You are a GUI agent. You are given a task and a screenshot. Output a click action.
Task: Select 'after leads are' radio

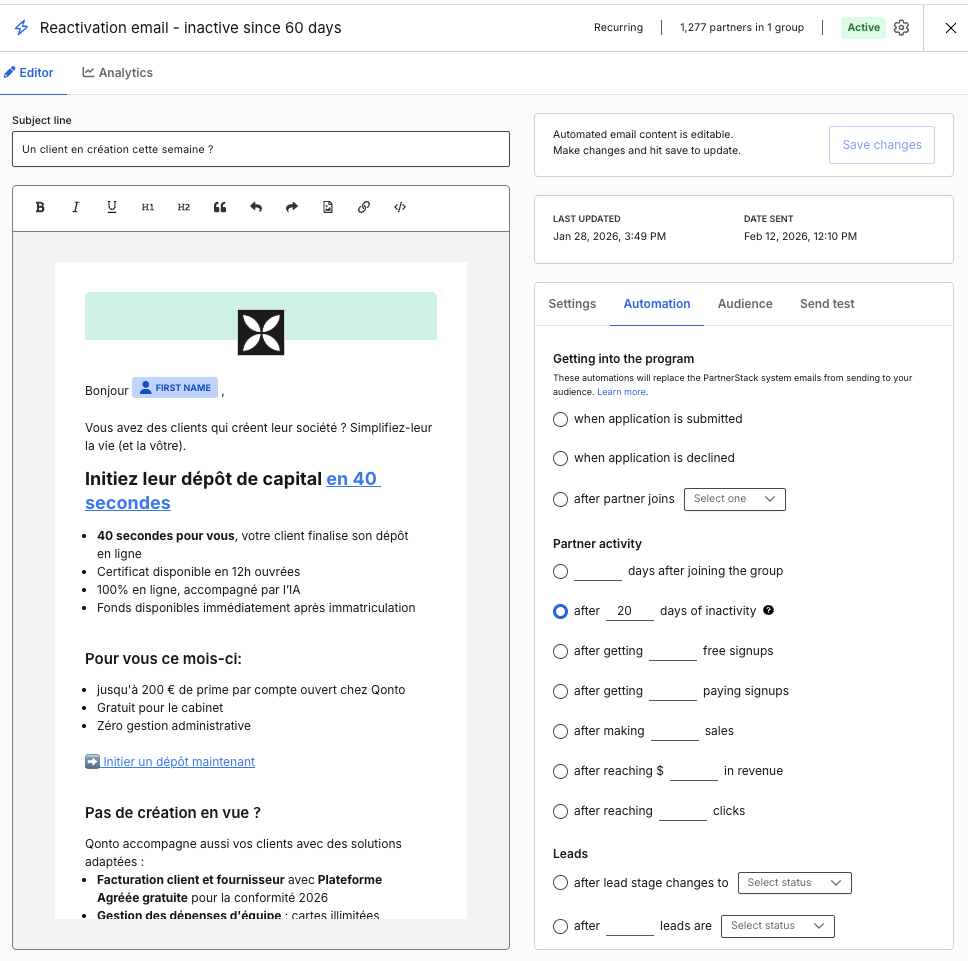coord(561,926)
